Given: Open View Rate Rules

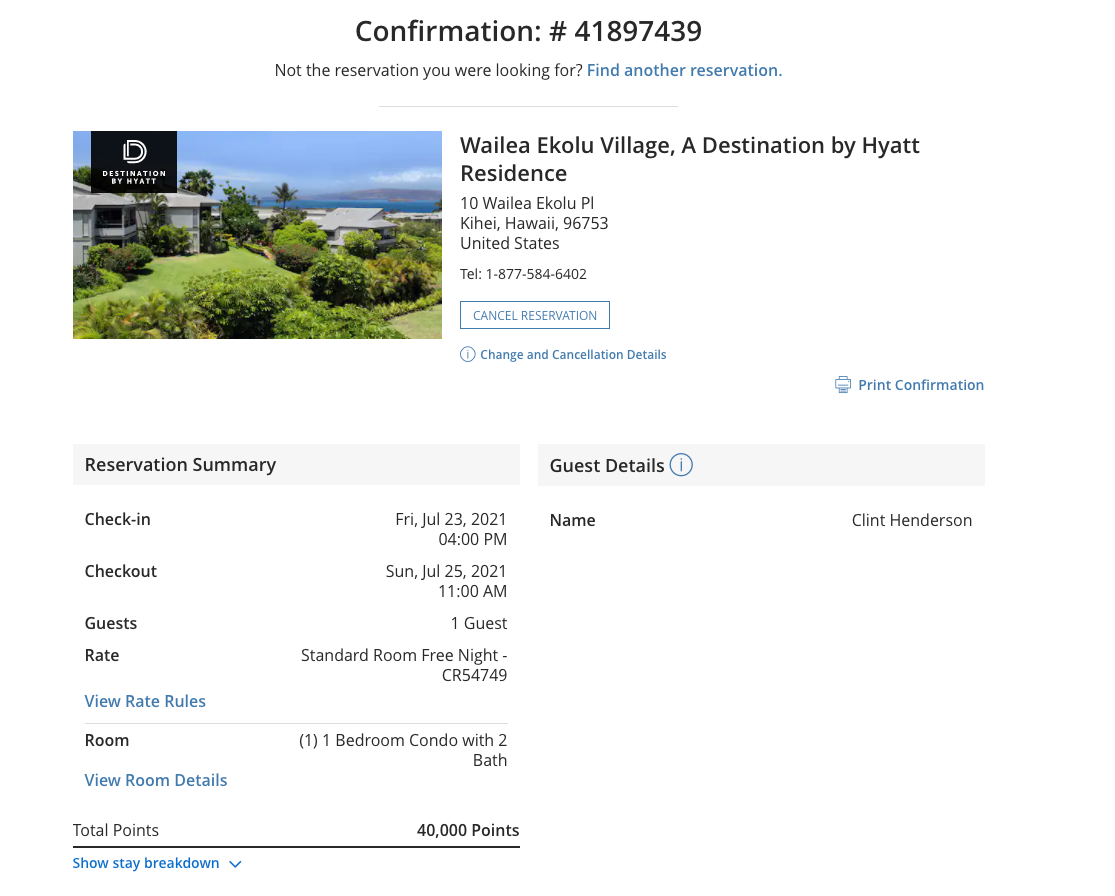Looking at the screenshot, I should (x=145, y=701).
